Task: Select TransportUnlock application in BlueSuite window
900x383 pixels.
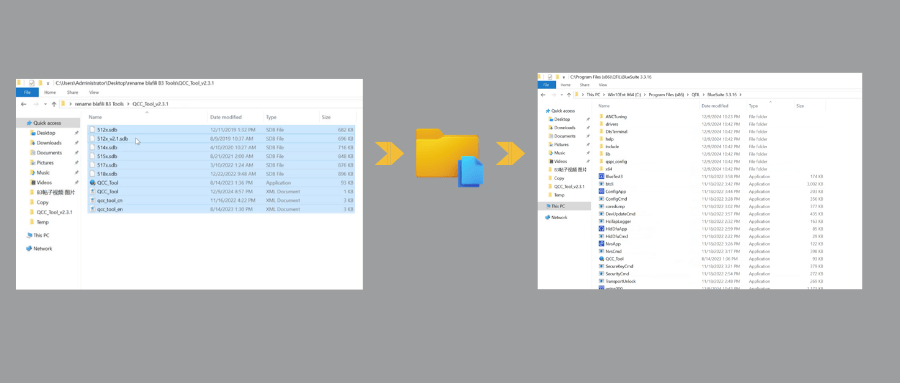Action: coord(617,281)
